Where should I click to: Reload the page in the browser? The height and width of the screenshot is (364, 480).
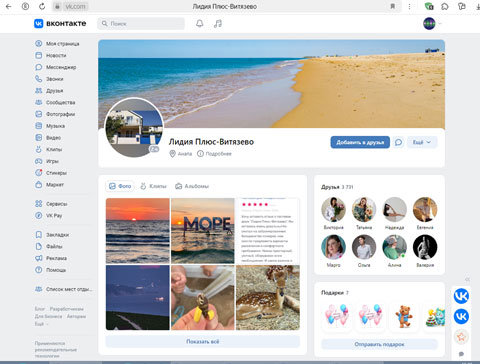(x=42, y=6)
